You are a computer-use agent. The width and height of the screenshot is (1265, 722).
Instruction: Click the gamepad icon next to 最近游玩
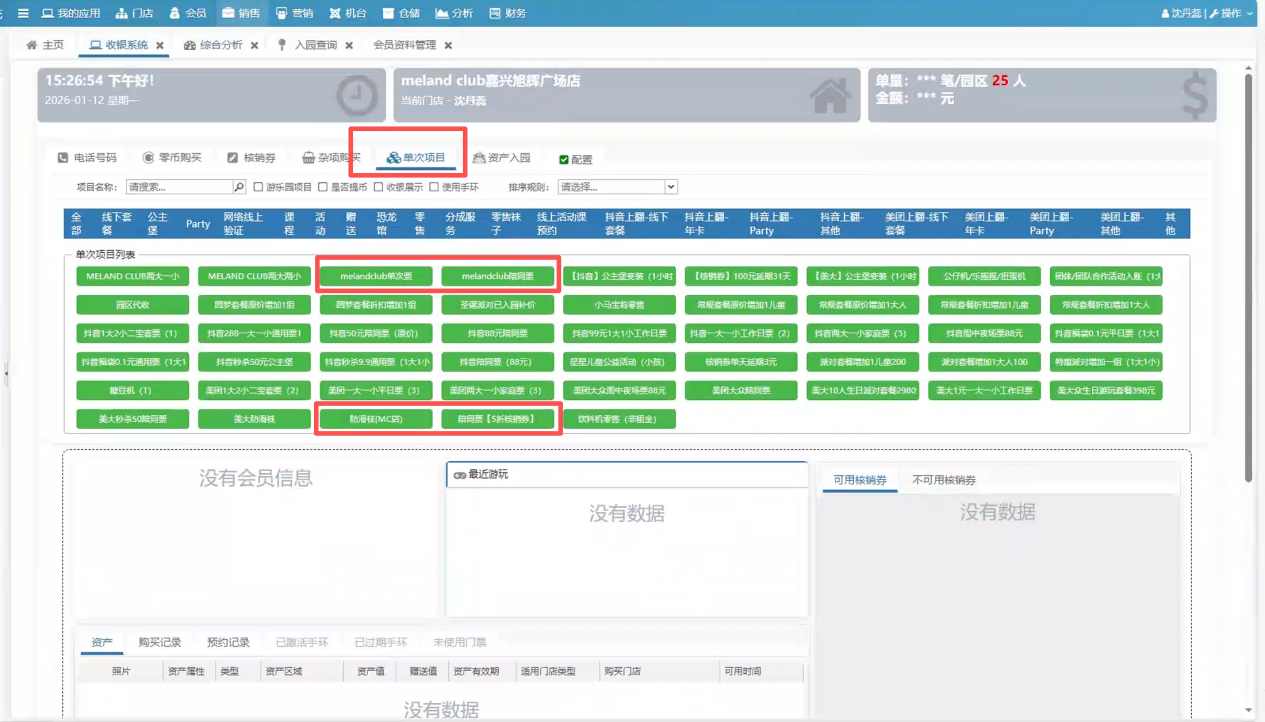tap(460, 475)
